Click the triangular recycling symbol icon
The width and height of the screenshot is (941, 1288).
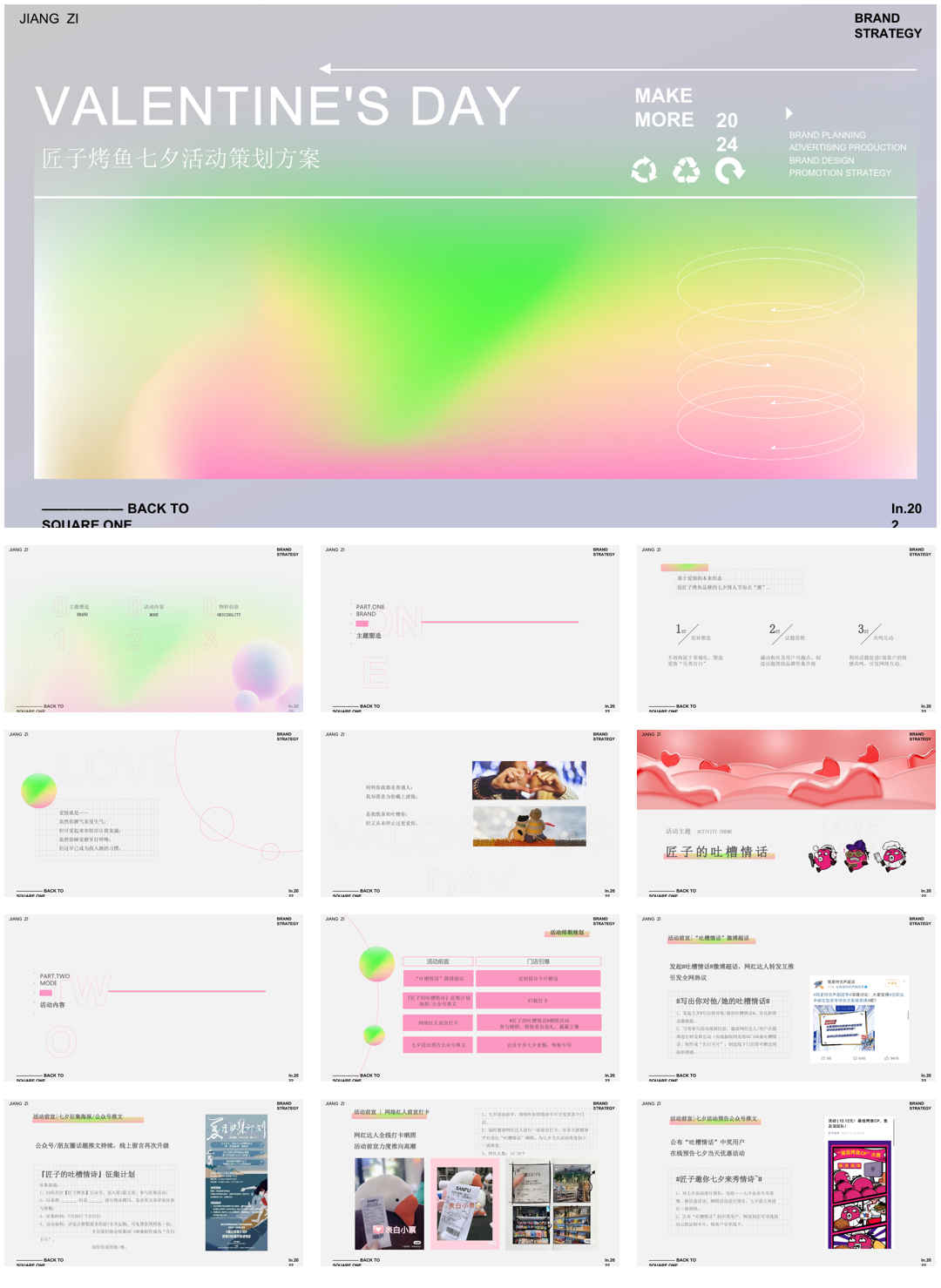[687, 170]
